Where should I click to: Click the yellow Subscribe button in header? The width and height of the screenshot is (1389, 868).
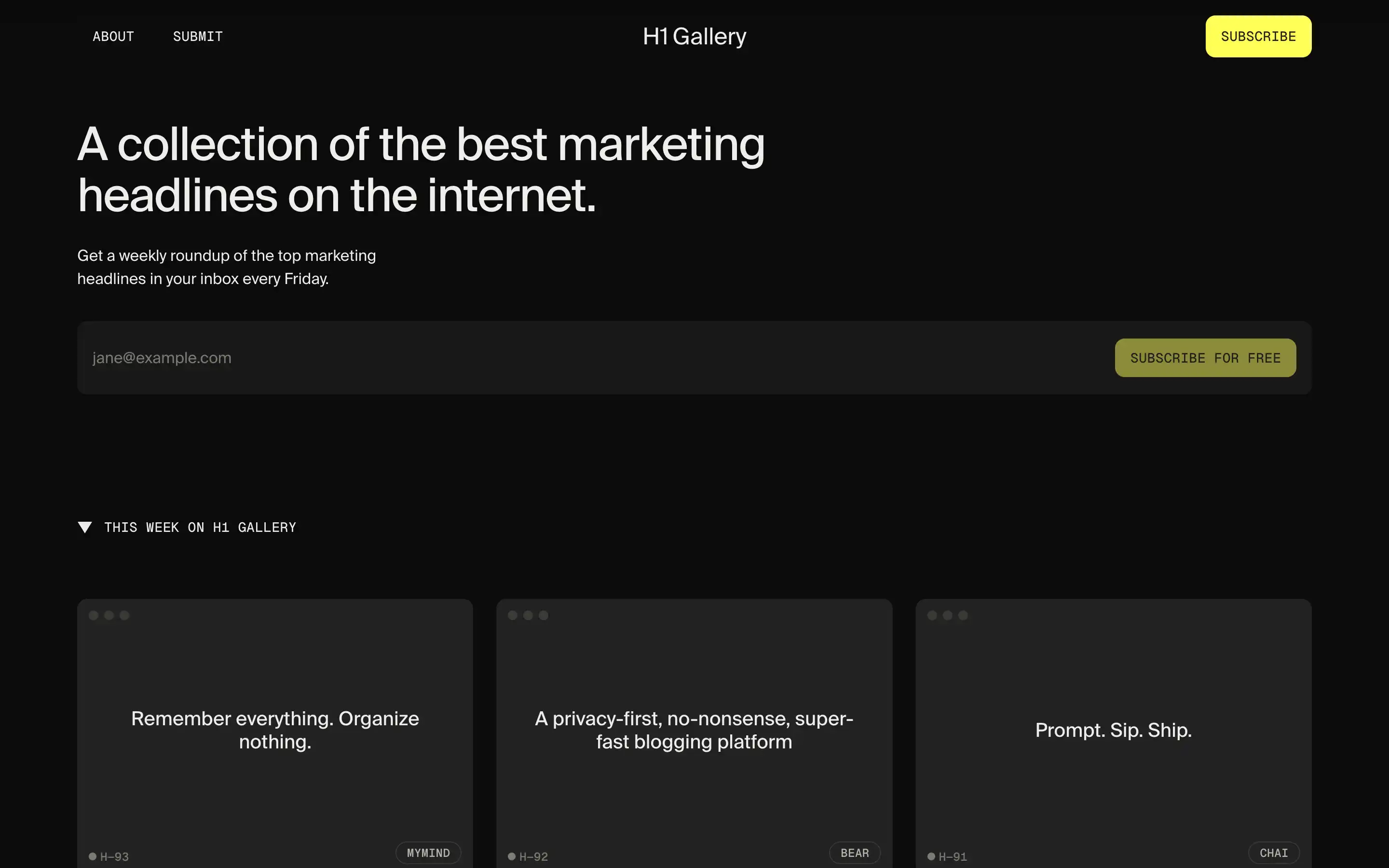click(x=1258, y=36)
